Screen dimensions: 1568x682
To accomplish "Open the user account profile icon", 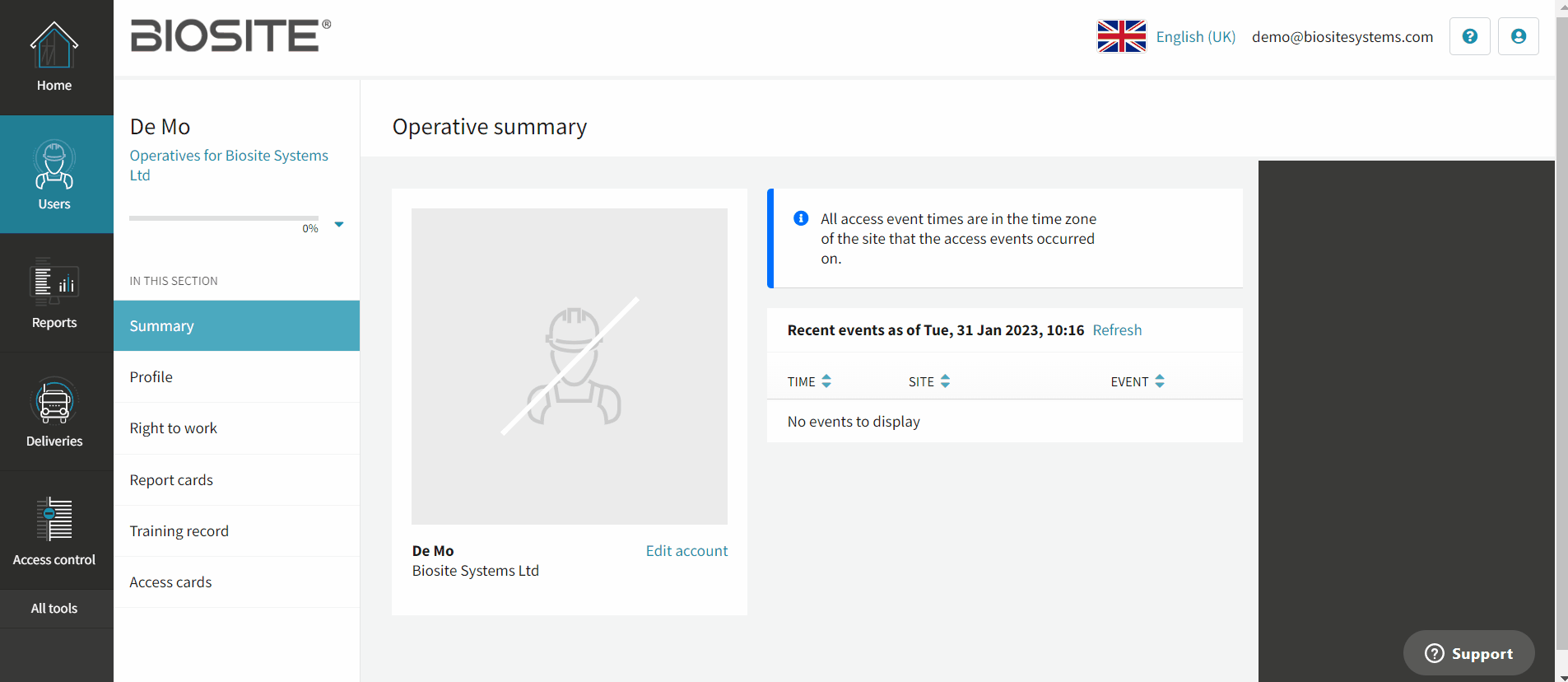I will coord(1519,36).
